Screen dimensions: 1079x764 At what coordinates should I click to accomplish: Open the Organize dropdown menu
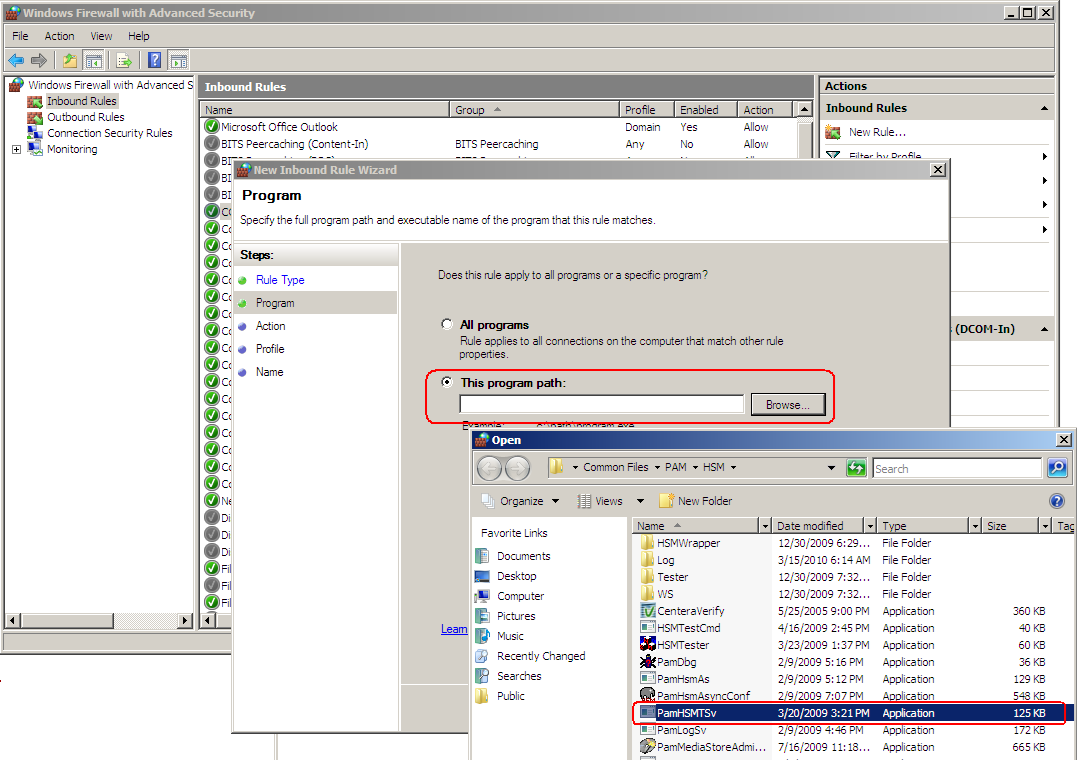click(x=521, y=501)
